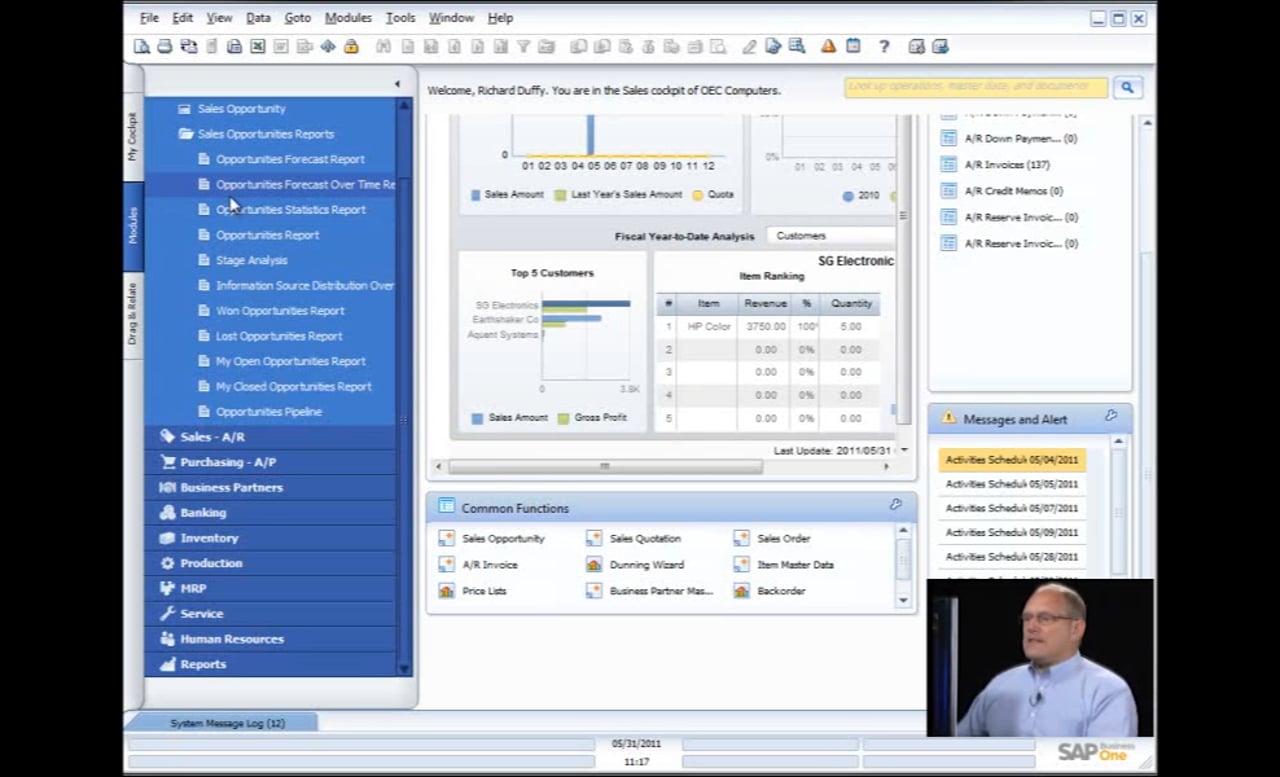Image resolution: width=1280 pixels, height=777 pixels.
Task: Expand the Sales - A/R module
Action: (x=212, y=437)
